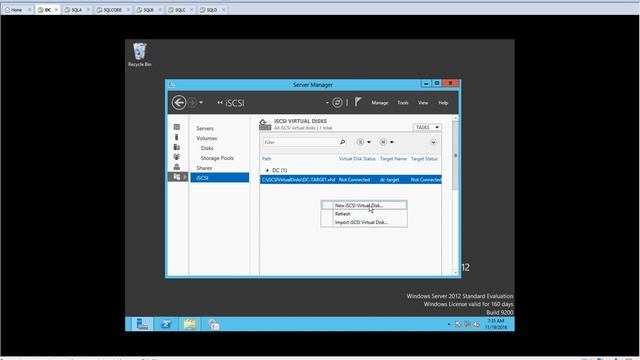
Task: Open the navigation history dropdown arrow
Action: point(201,102)
